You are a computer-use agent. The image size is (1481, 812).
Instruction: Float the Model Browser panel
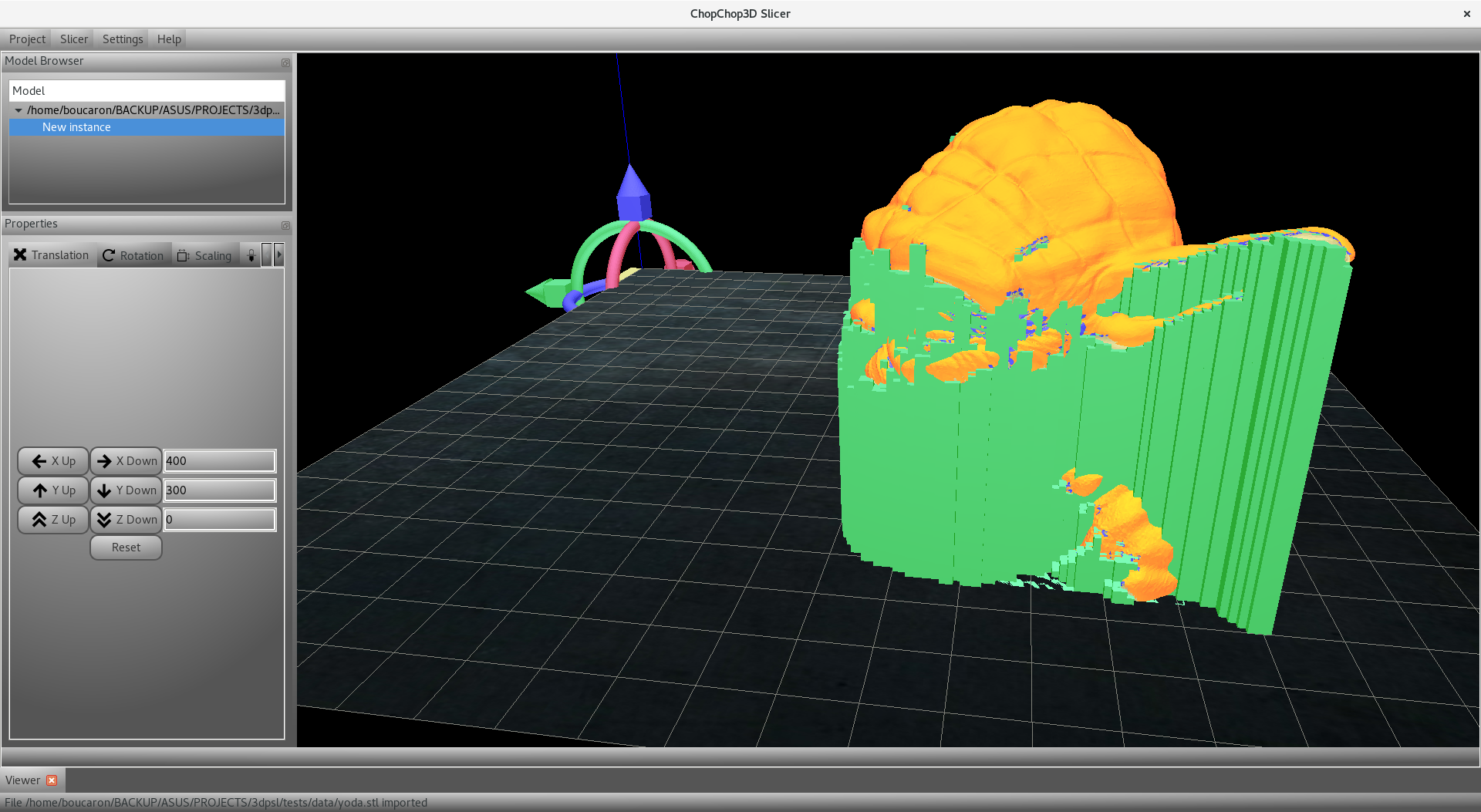tap(285, 62)
